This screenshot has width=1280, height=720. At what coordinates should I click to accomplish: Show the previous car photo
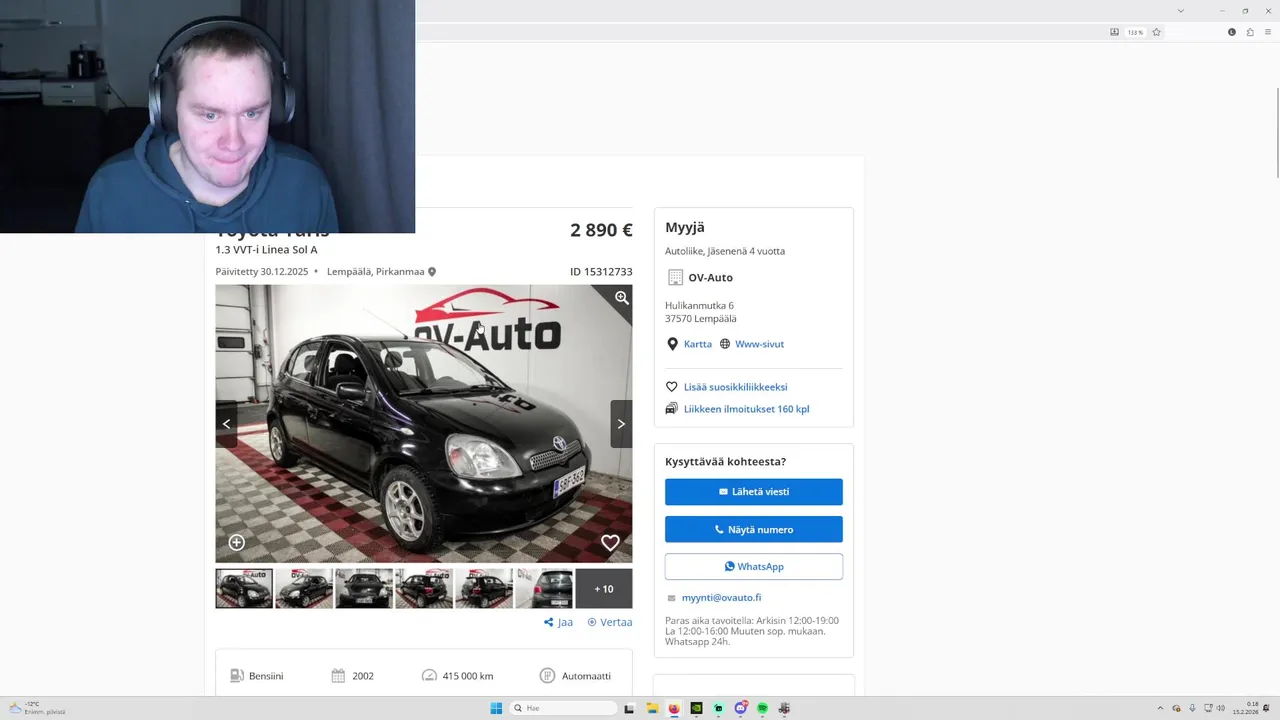(x=226, y=424)
